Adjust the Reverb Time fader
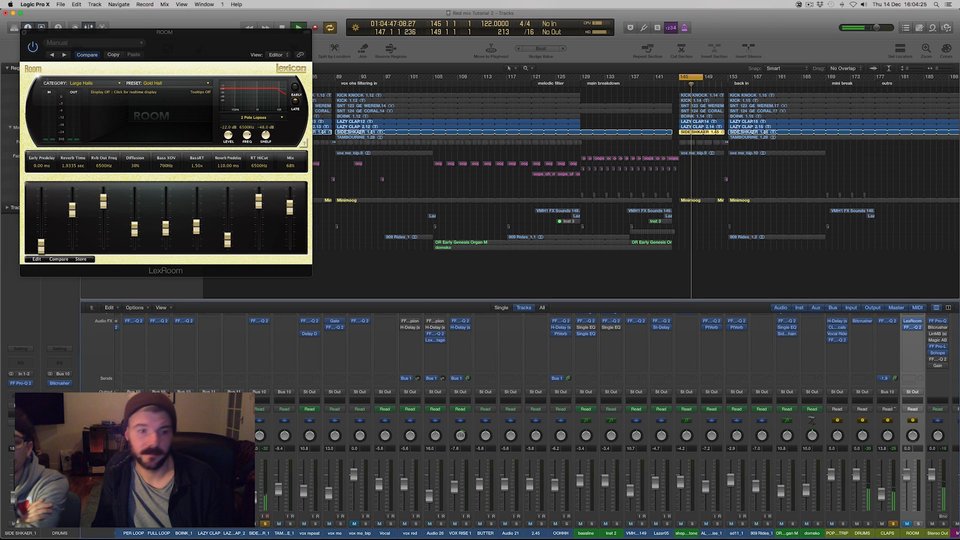Screen dimensions: 960x540 tap(72, 209)
